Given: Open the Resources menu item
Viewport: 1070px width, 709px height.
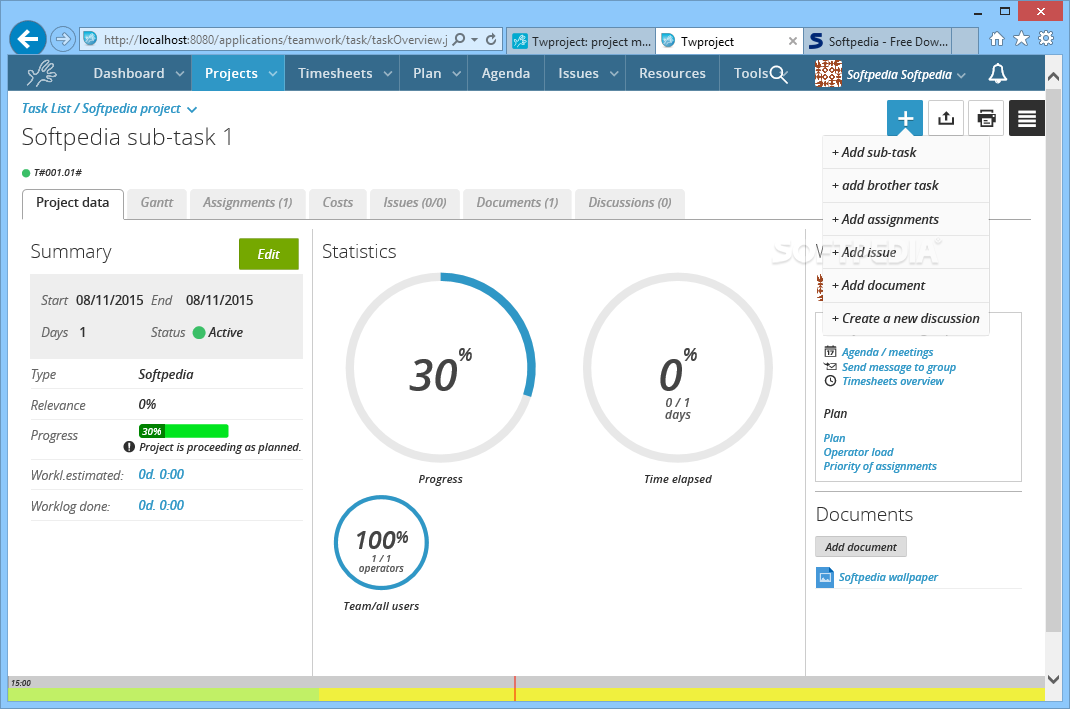Looking at the screenshot, I should pos(672,73).
